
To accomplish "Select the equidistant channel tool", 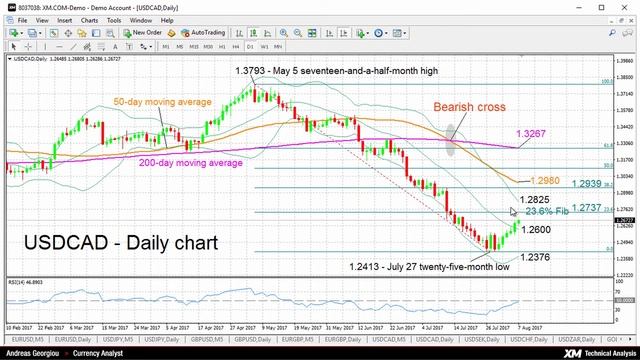I will (x=87, y=47).
